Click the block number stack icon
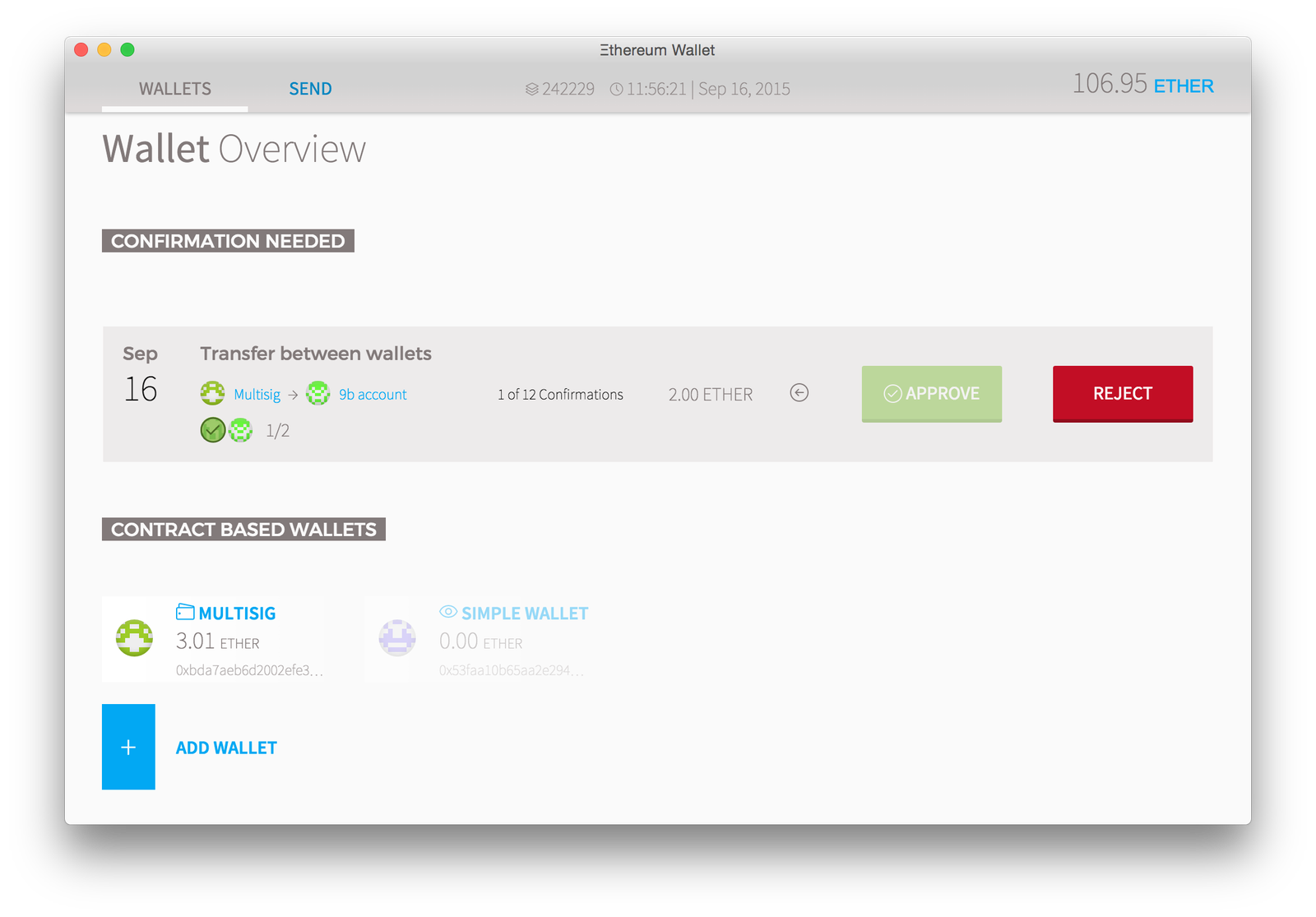The image size is (1316, 917). click(x=531, y=89)
